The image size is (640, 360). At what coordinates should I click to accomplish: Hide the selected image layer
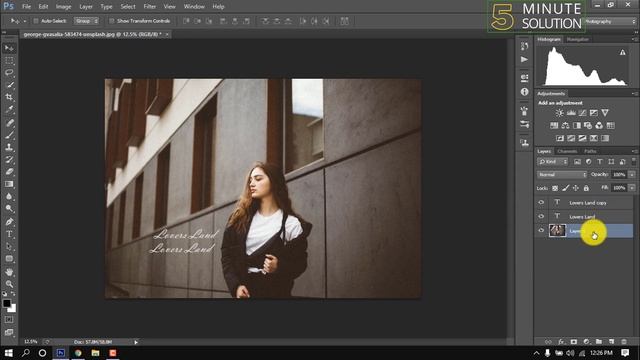pyautogui.click(x=541, y=231)
